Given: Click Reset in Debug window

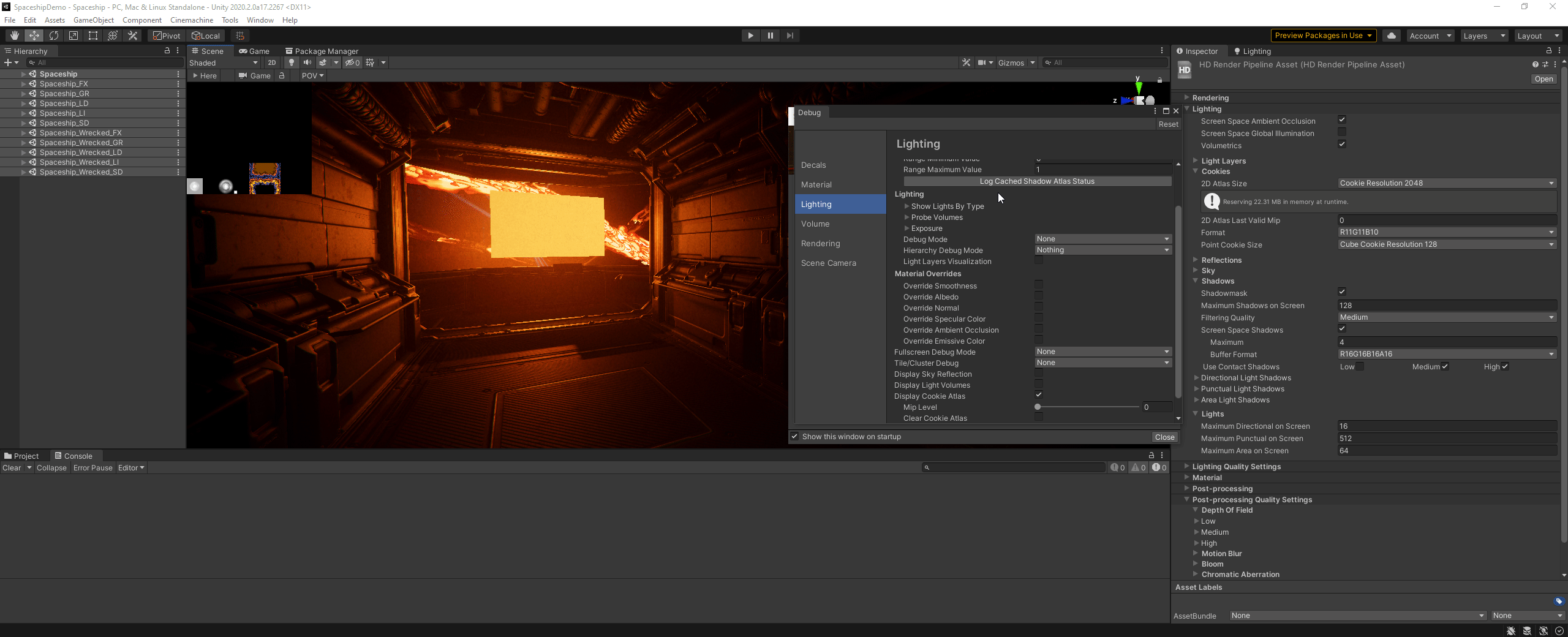Looking at the screenshot, I should (x=1167, y=124).
